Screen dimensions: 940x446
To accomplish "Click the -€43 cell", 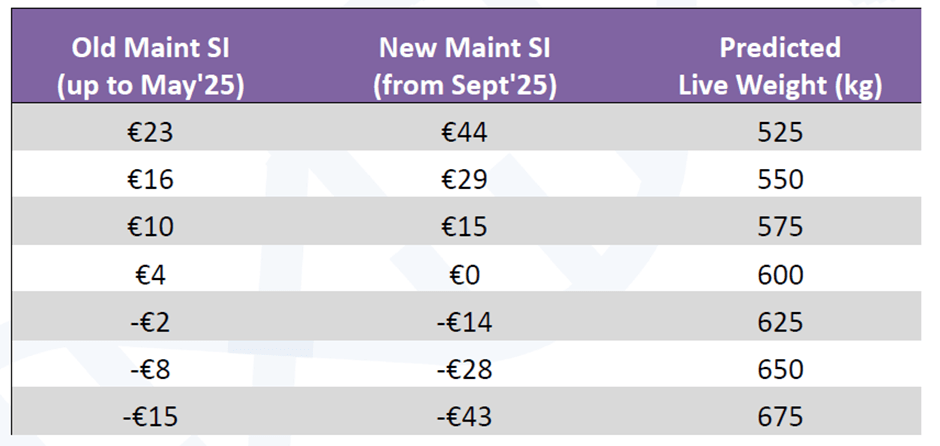I will (x=464, y=417).
